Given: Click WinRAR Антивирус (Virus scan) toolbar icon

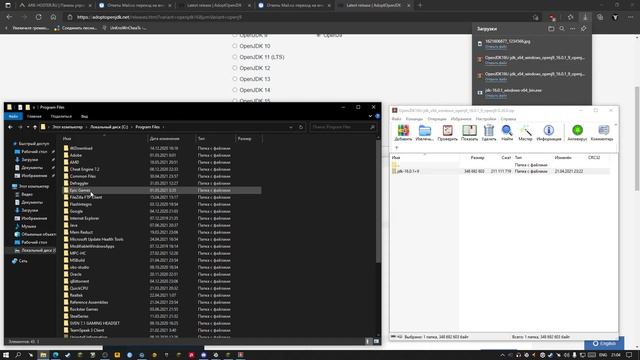Looking at the screenshot, I should (577, 133).
